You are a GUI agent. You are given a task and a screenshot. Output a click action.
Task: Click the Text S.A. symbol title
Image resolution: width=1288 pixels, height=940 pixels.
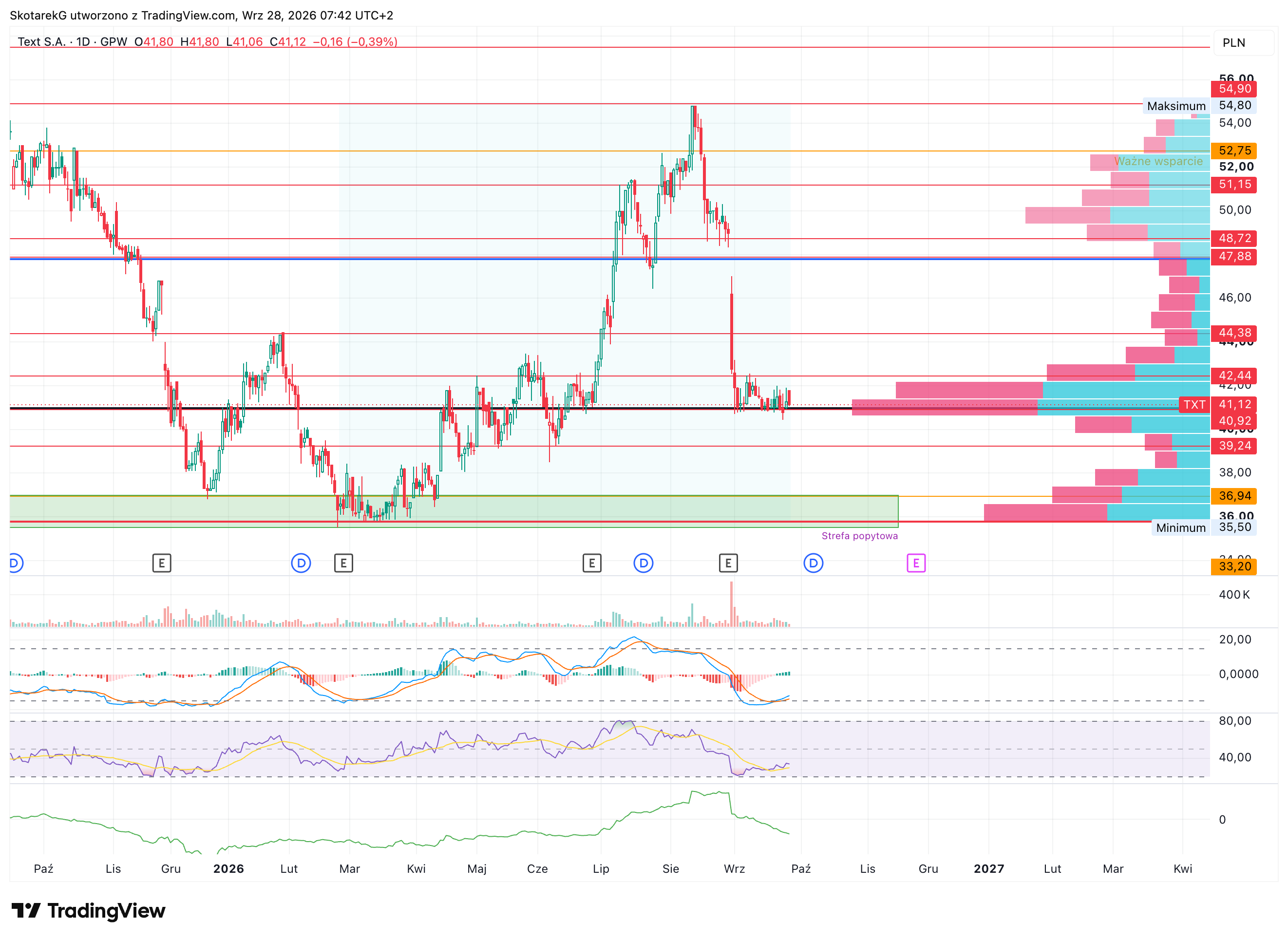click(41, 42)
